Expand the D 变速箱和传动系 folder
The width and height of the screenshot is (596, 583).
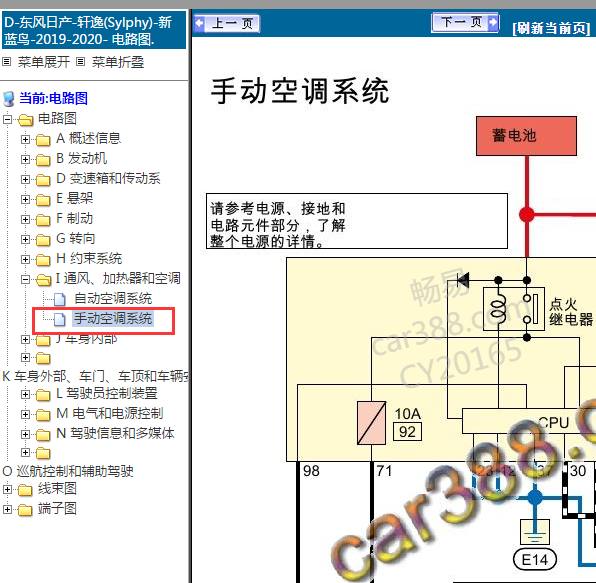click(x=25, y=179)
